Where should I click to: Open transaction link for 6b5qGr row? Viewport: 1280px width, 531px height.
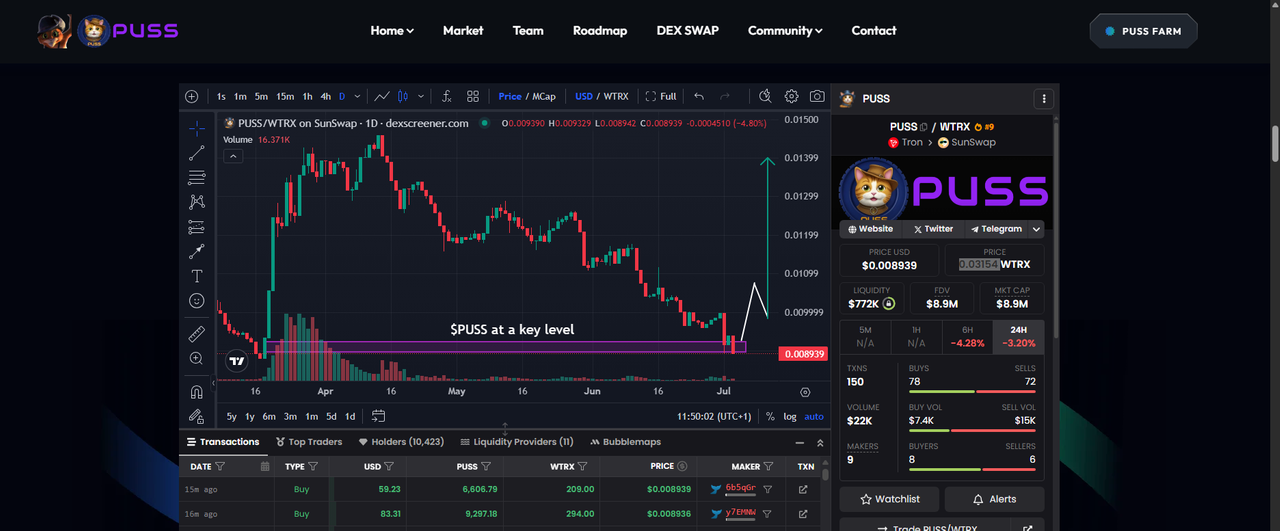(x=803, y=489)
